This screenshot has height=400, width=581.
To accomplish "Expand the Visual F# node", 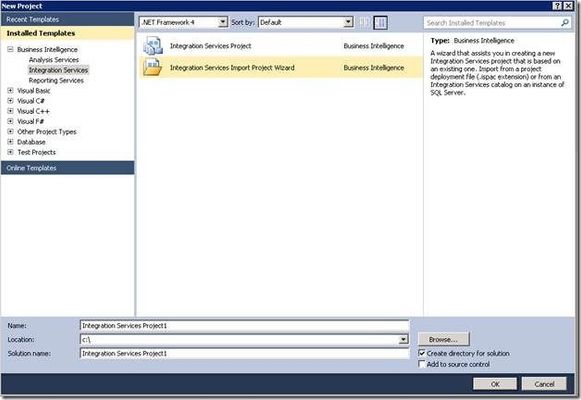I will [10, 121].
